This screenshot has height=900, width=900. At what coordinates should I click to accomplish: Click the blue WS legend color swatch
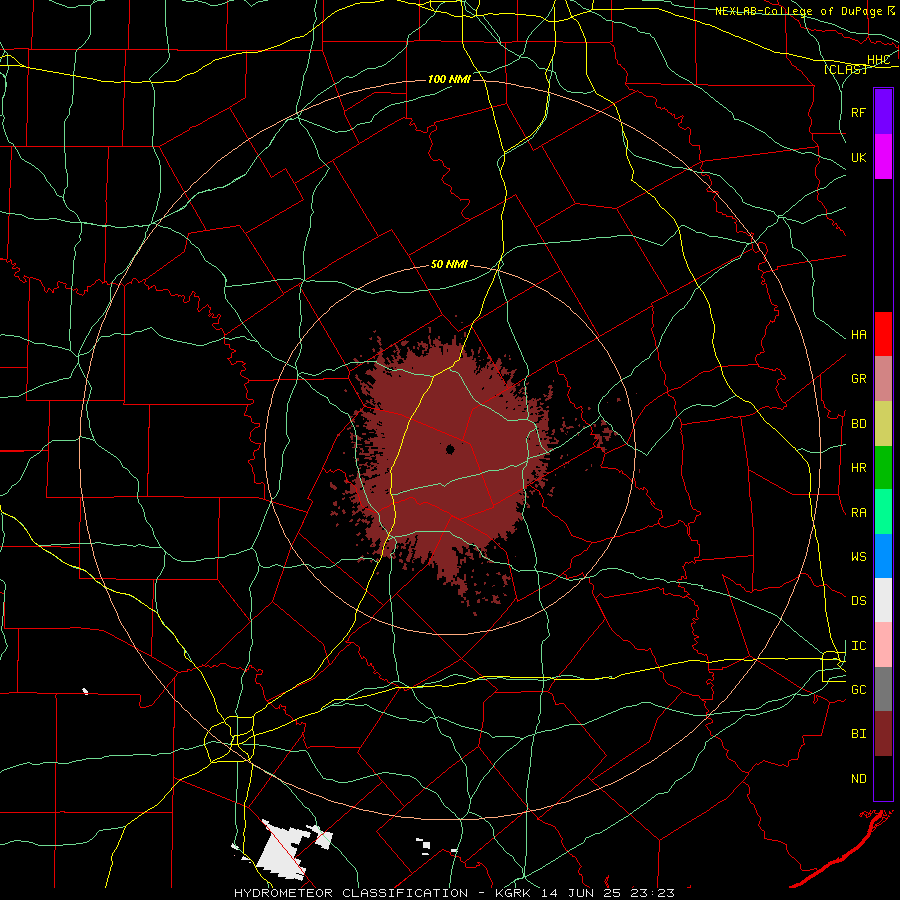(x=883, y=556)
